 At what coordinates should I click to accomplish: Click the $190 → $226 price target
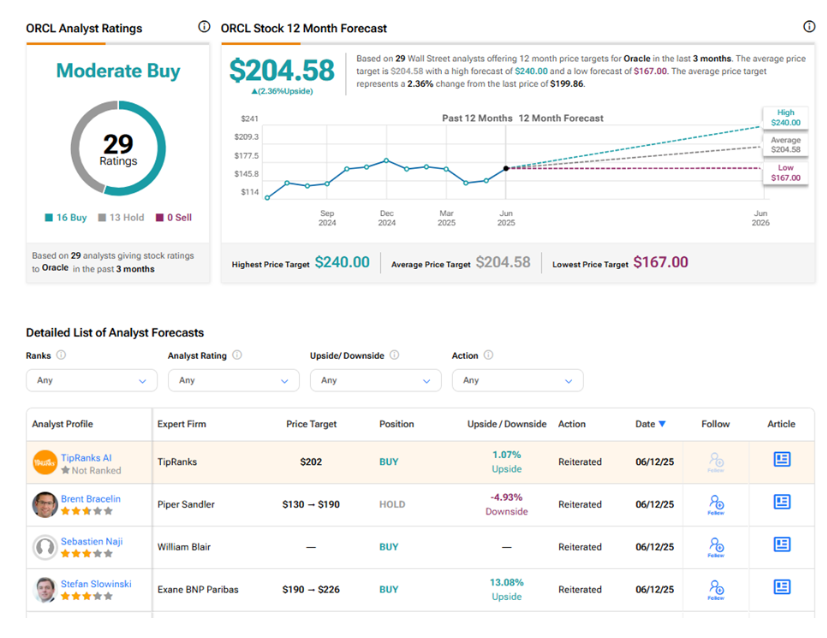(x=311, y=590)
